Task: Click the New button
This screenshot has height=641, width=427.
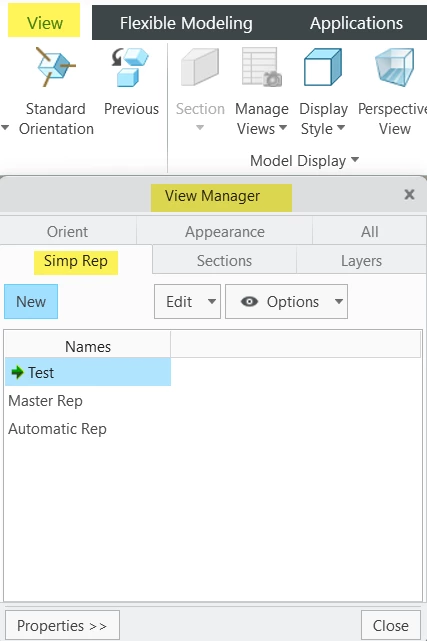Action: click(31, 302)
